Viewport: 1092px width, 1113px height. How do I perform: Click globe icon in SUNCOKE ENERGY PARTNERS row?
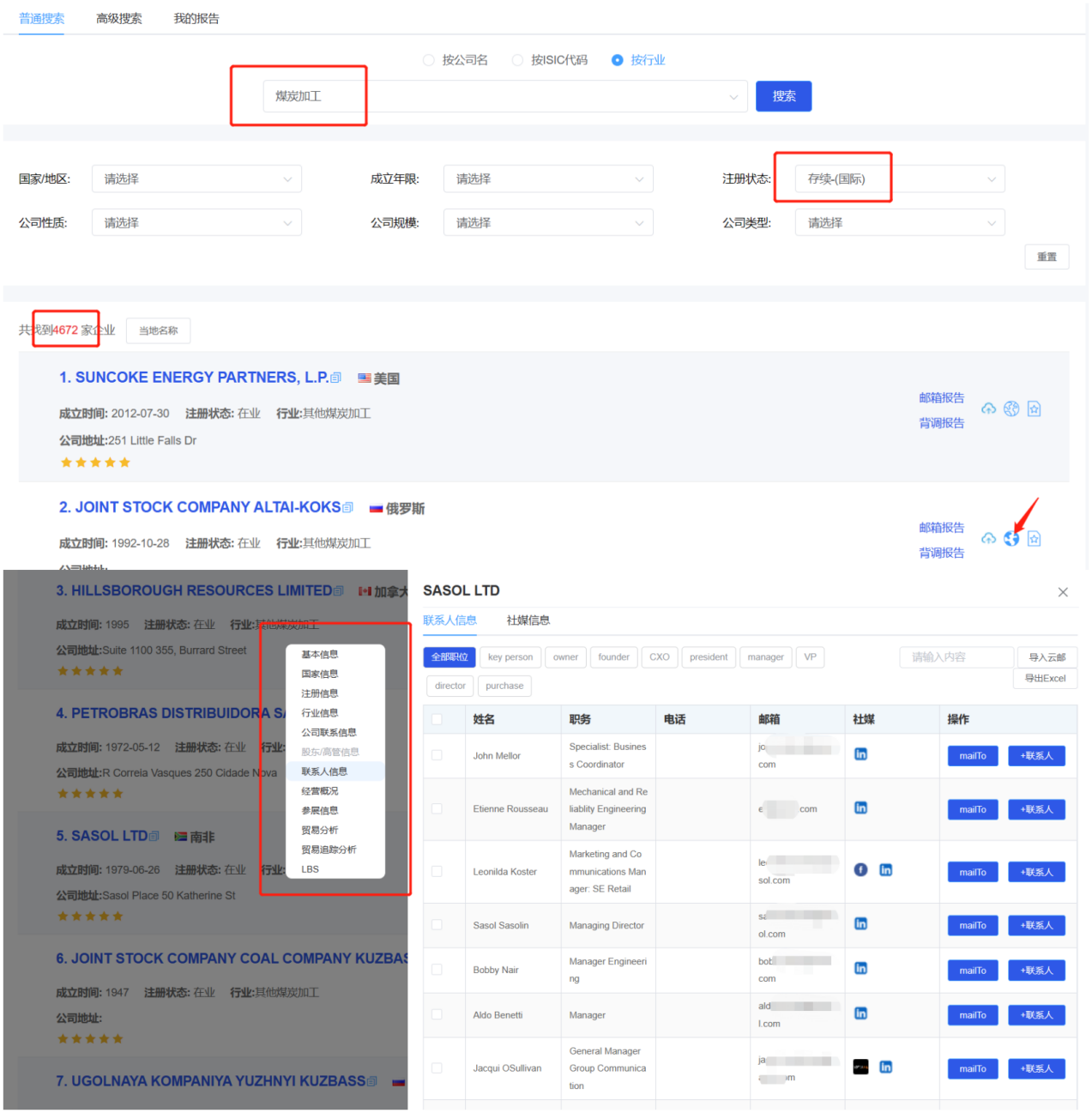click(1011, 408)
